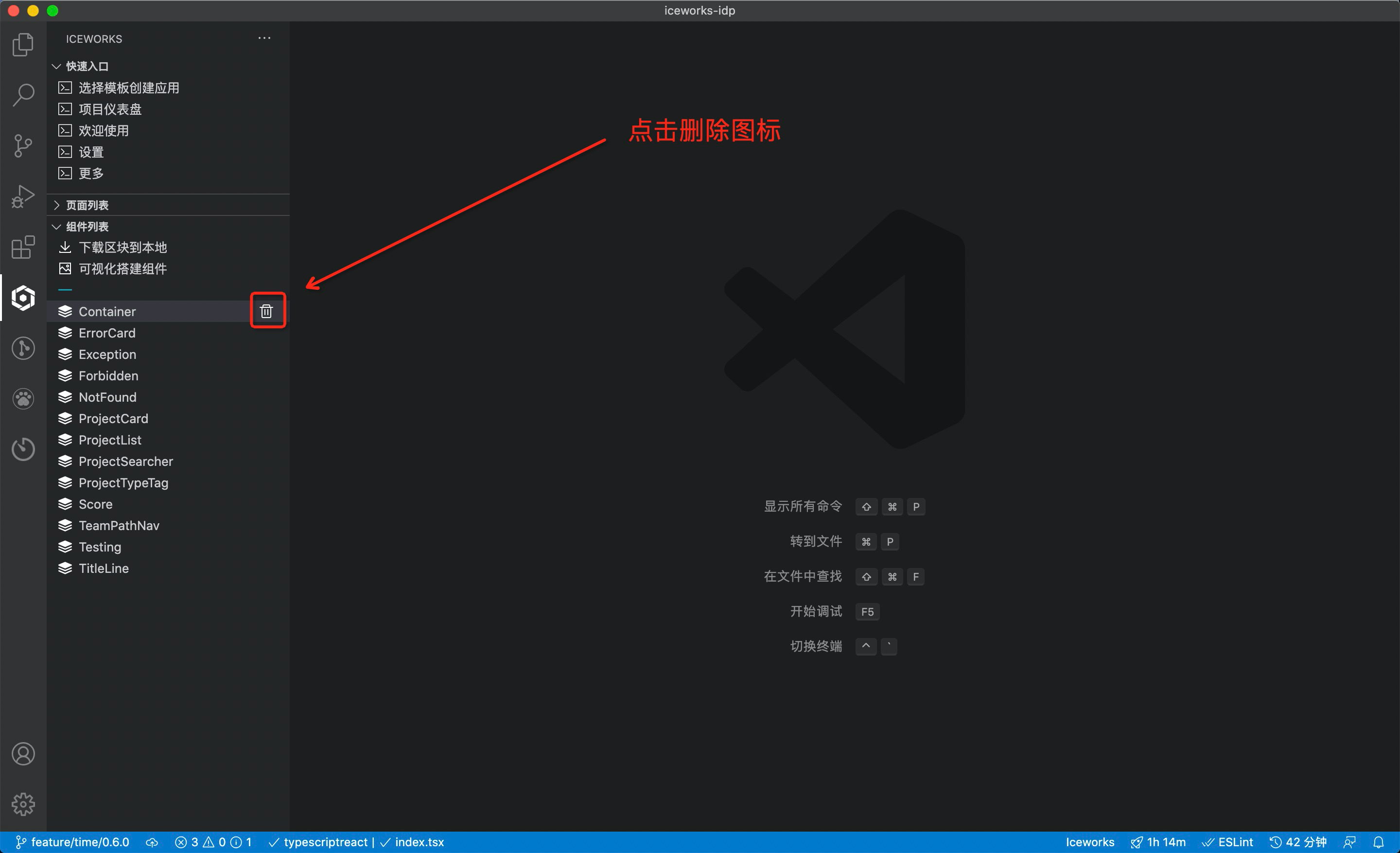The width and height of the screenshot is (1400, 853).
Task: Expand the 页面列表 section
Action: click(x=56, y=205)
